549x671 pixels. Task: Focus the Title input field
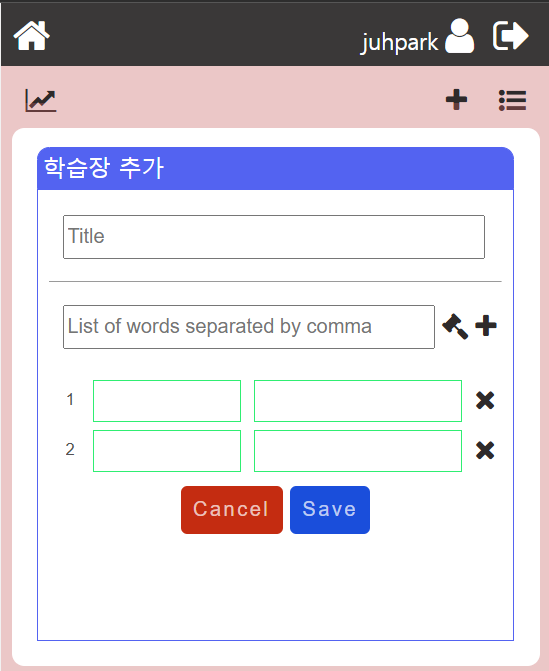(274, 237)
